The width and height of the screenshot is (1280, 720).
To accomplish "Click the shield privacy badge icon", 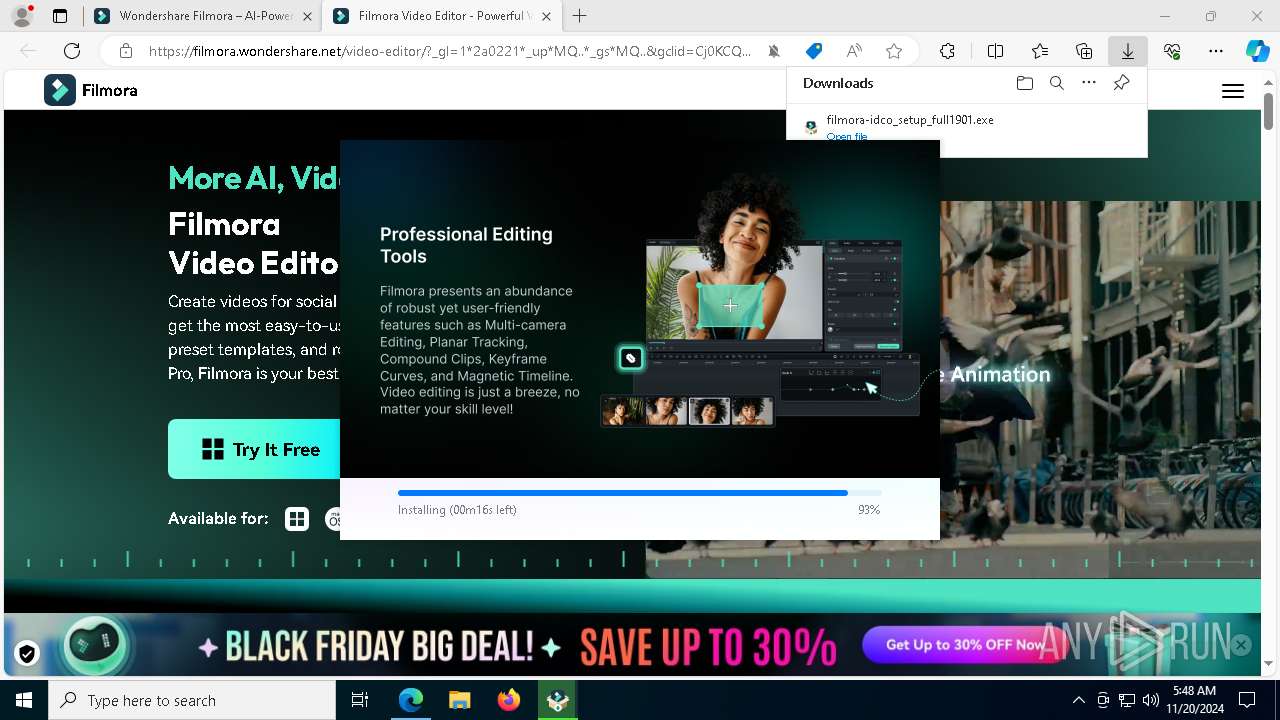I will [x=27, y=653].
